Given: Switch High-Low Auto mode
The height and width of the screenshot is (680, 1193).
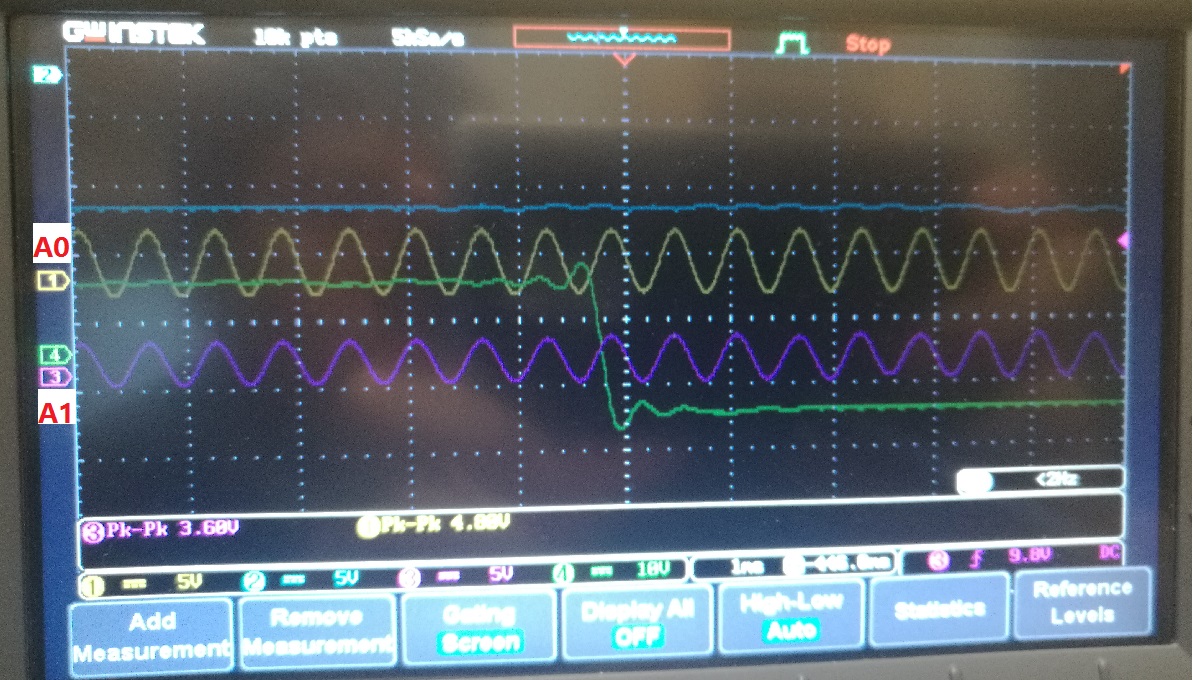Looking at the screenshot, I should pos(791,615).
